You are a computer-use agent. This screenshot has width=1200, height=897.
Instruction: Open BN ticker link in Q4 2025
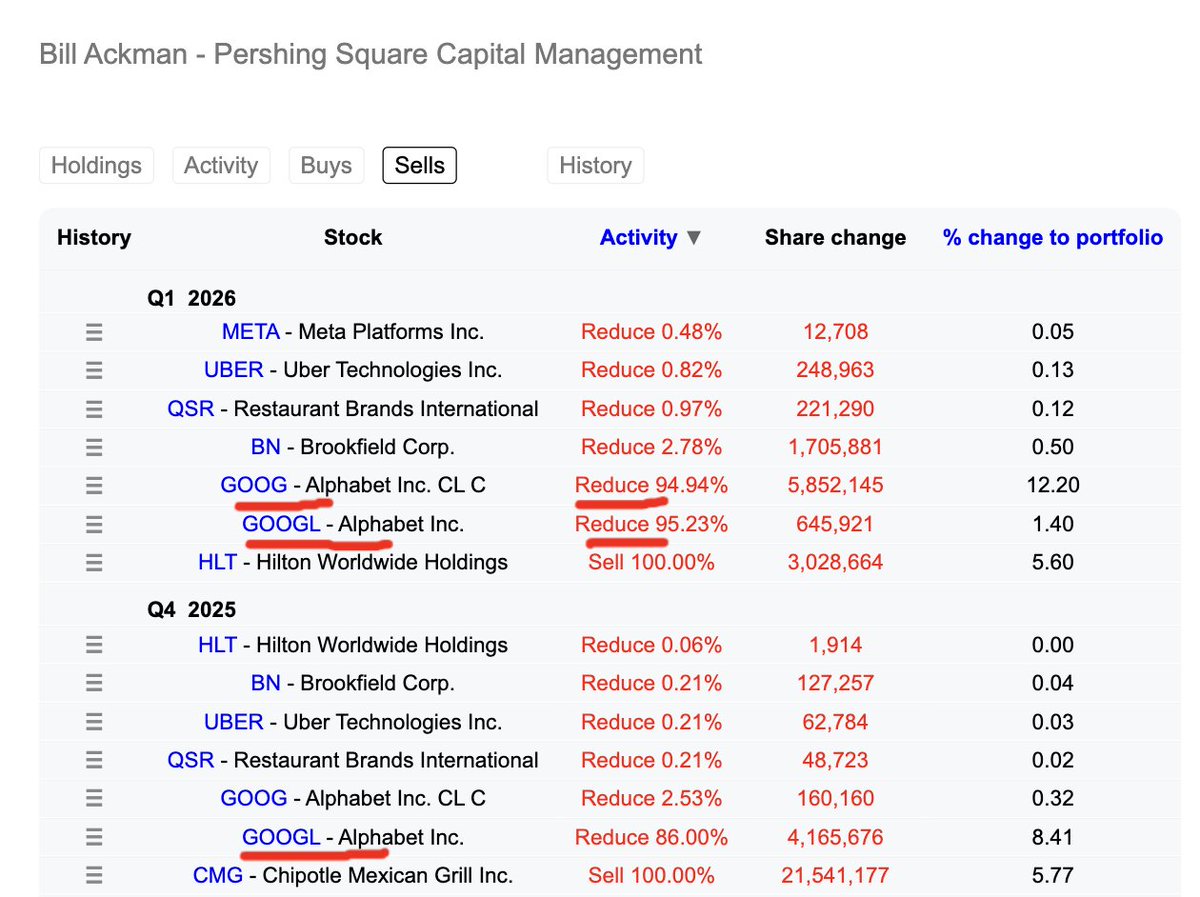266,684
